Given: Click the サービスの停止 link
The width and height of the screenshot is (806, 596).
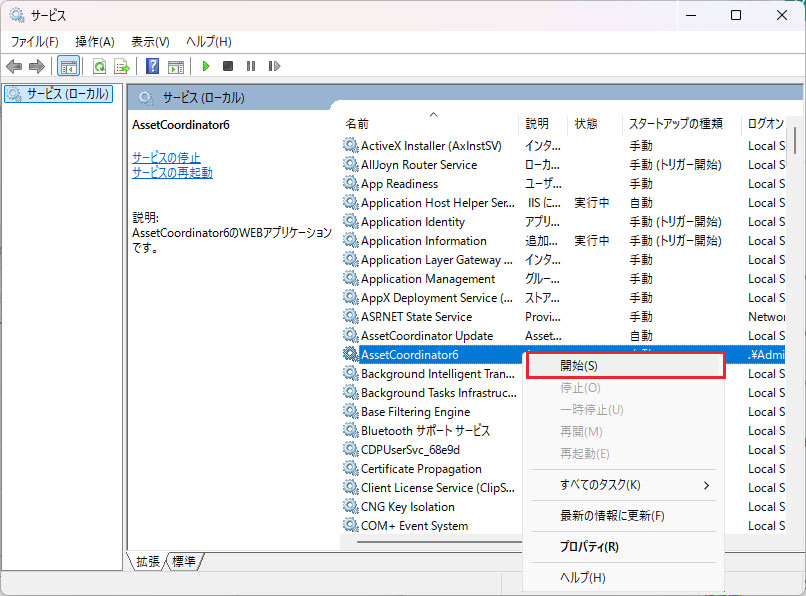Looking at the screenshot, I should pos(166,158).
